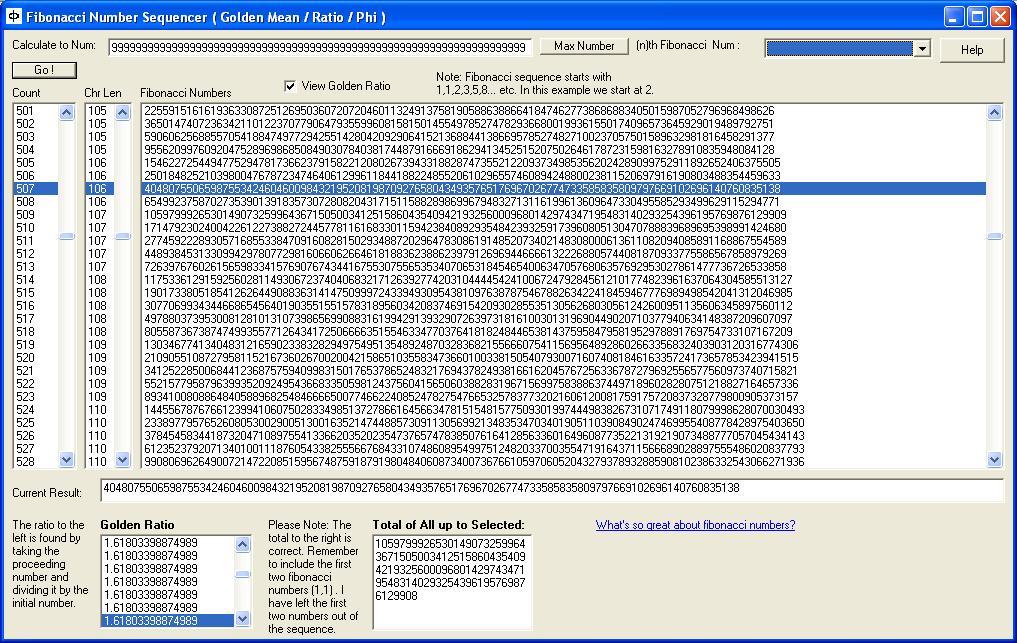Click the app icon in title bar
1017x643 pixels.
pos(13,17)
